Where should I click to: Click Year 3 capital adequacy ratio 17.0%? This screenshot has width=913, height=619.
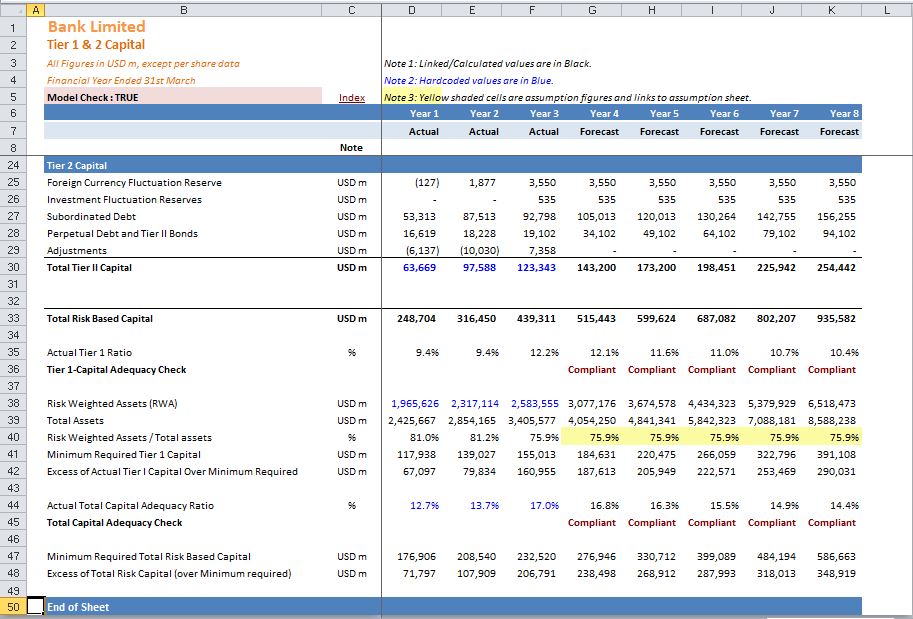tap(544, 506)
